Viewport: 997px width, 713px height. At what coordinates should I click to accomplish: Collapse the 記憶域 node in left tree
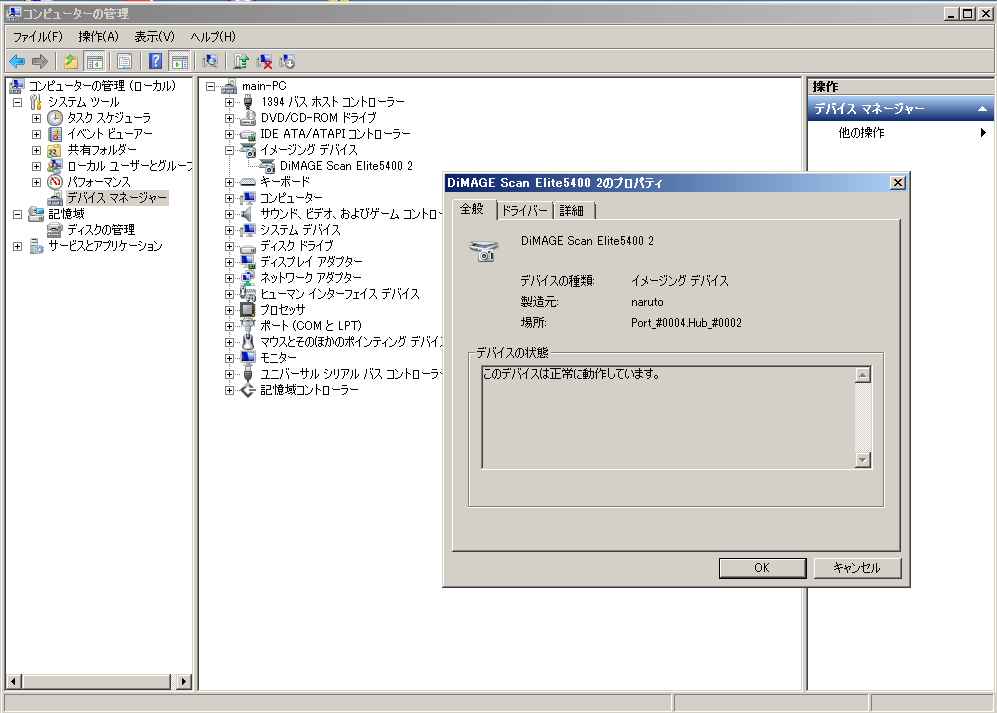point(18,214)
